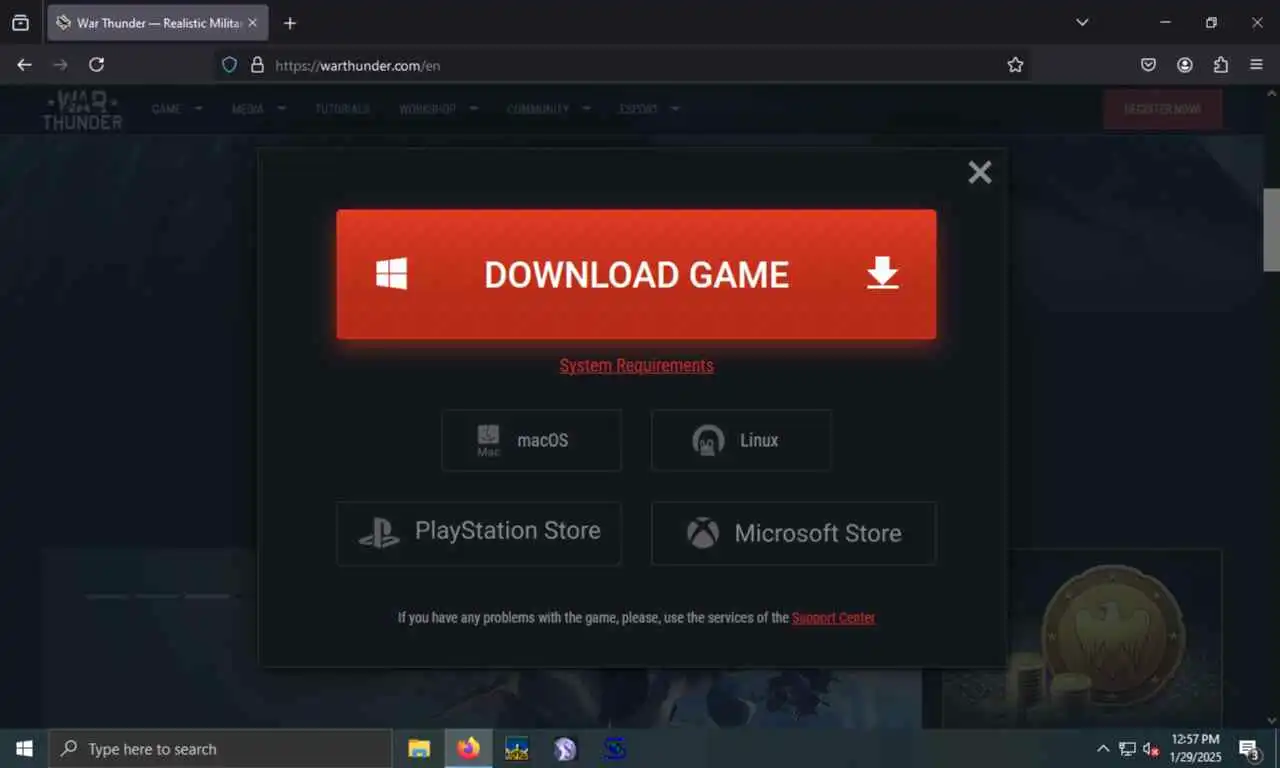Click the page's vertical scrollbar thumb
This screenshot has width=1280, height=768.
click(x=1271, y=230)
